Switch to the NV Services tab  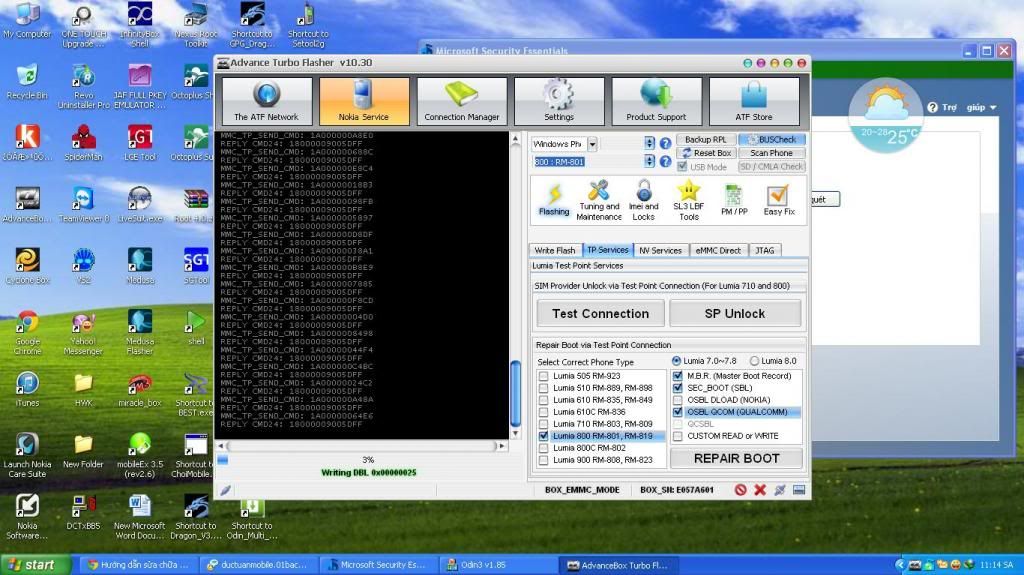pyautogui.click(x=660, y=250)
